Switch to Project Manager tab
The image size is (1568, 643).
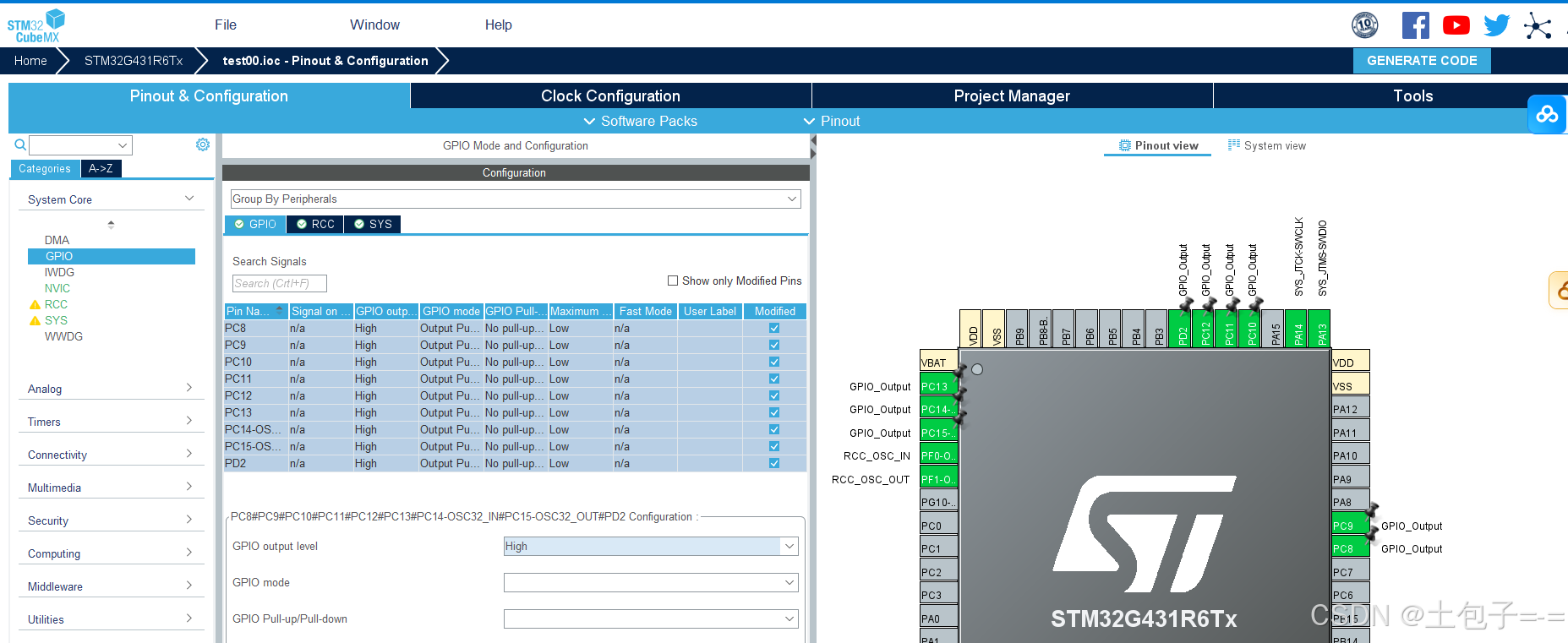tap(1012, 95)
